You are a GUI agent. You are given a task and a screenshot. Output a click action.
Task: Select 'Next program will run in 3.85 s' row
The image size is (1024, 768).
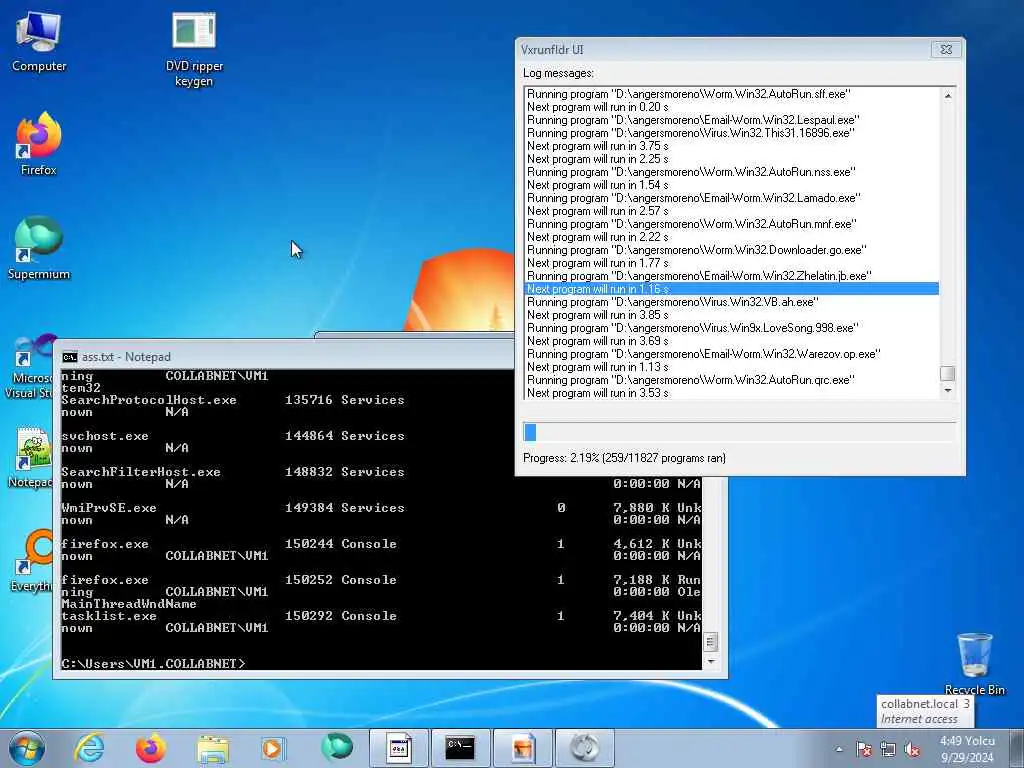point(732,315)
